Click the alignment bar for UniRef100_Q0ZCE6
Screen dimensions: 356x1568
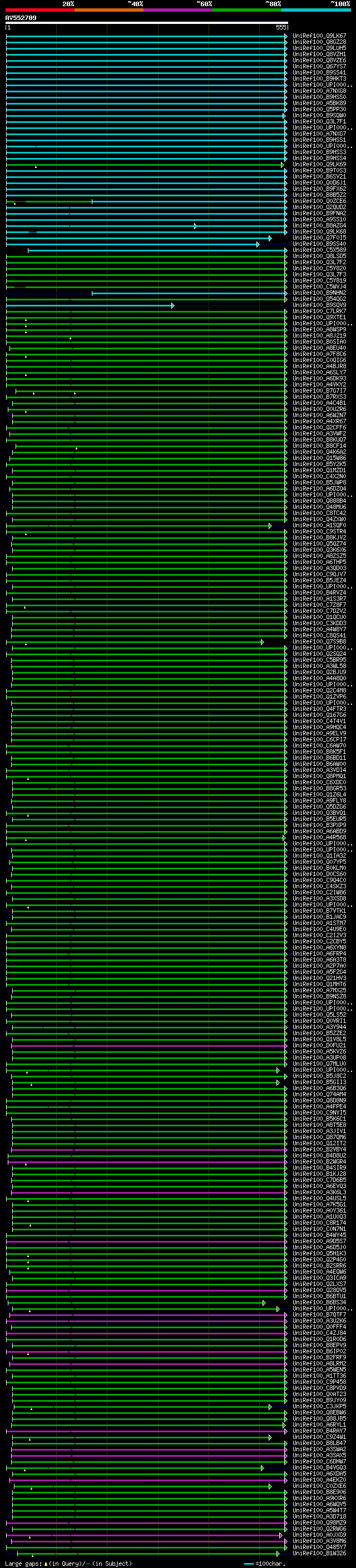tap(147, 201)
